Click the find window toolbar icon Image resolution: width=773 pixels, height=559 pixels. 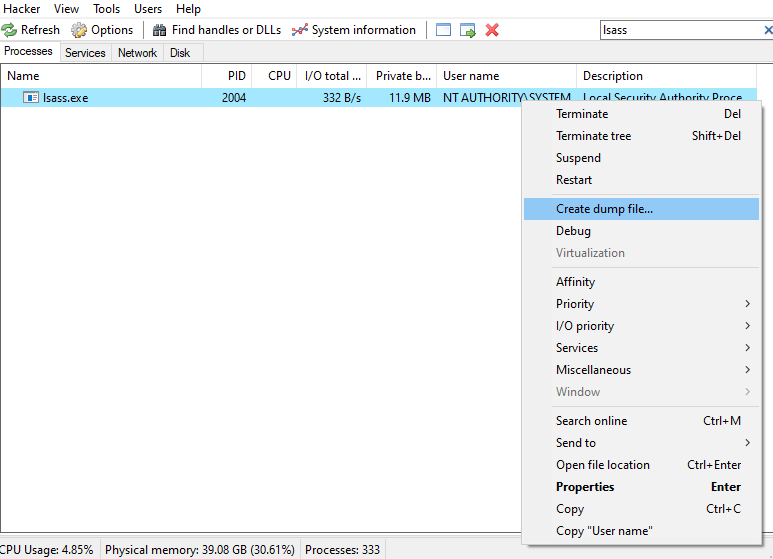(444, 30)
